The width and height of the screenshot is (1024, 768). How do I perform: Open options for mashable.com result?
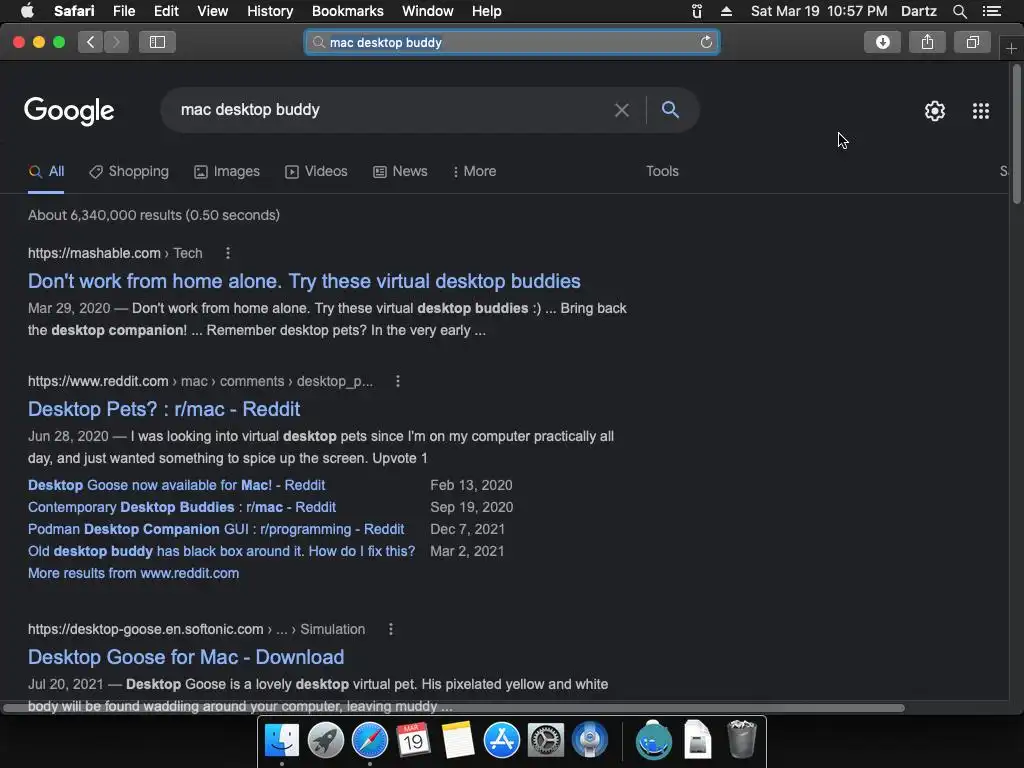(x=228, y=253)
